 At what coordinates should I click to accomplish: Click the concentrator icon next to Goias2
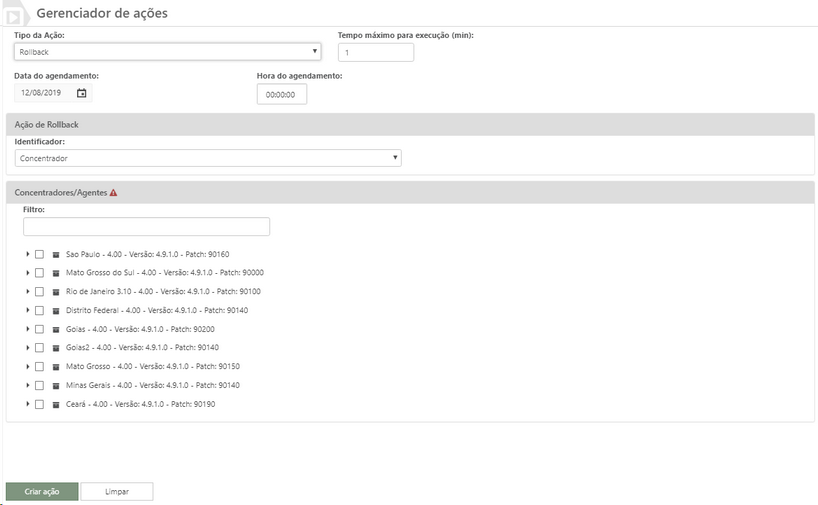tap(56, 348)
